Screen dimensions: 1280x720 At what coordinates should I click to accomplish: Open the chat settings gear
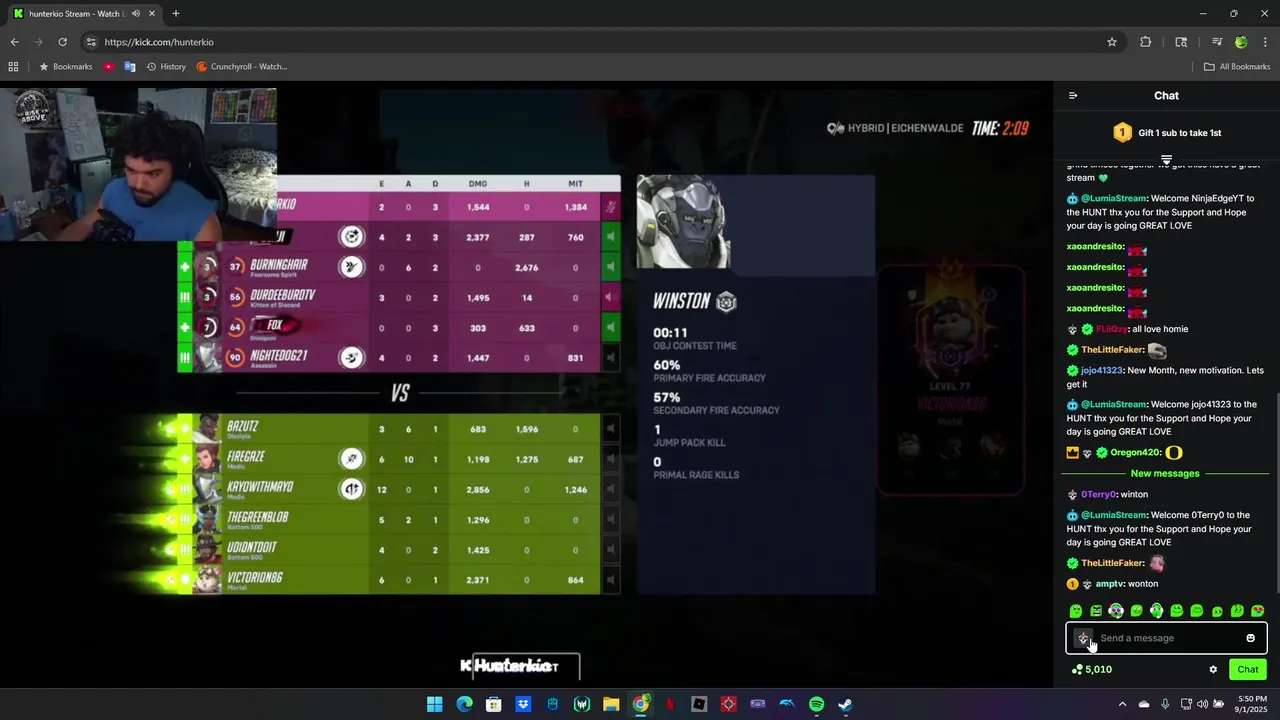pos(1213,670)
